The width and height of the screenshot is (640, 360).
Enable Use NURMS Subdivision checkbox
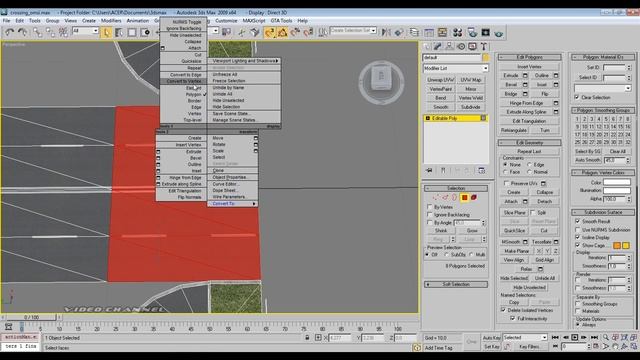pyautogui.click(x=578, y=230)
